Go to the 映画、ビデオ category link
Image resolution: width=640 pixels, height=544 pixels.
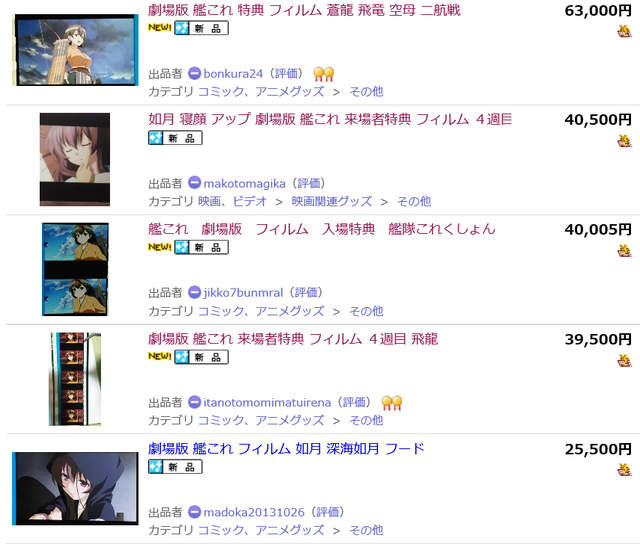[232, 201]
